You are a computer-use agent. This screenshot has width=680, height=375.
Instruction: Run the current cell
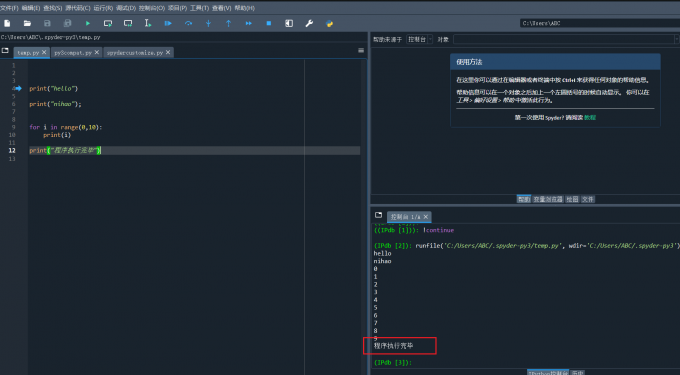coord(108,23)
